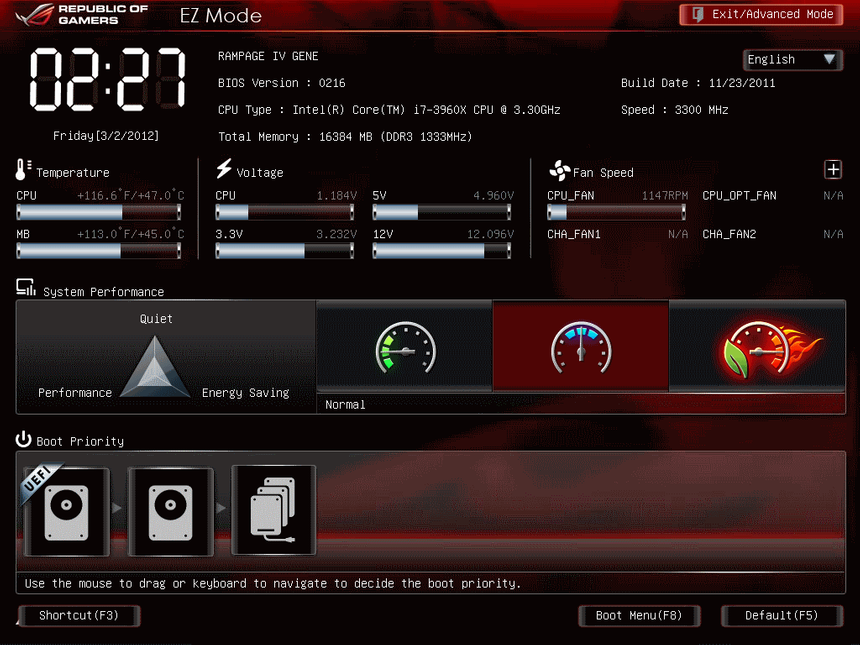860x645 pixels.
Task: Click the Voltage lightning icon
Action: click(222, 169)
